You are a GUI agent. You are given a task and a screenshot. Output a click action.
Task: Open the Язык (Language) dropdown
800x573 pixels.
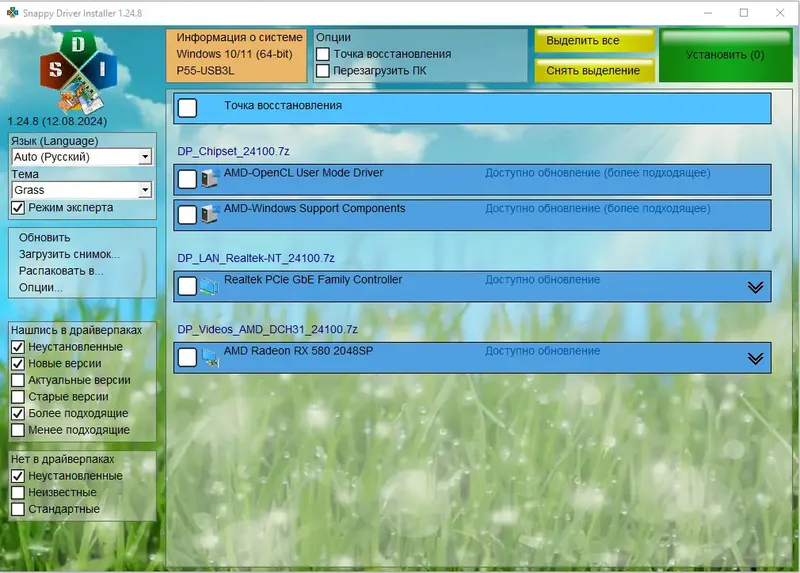coord(82,157)
